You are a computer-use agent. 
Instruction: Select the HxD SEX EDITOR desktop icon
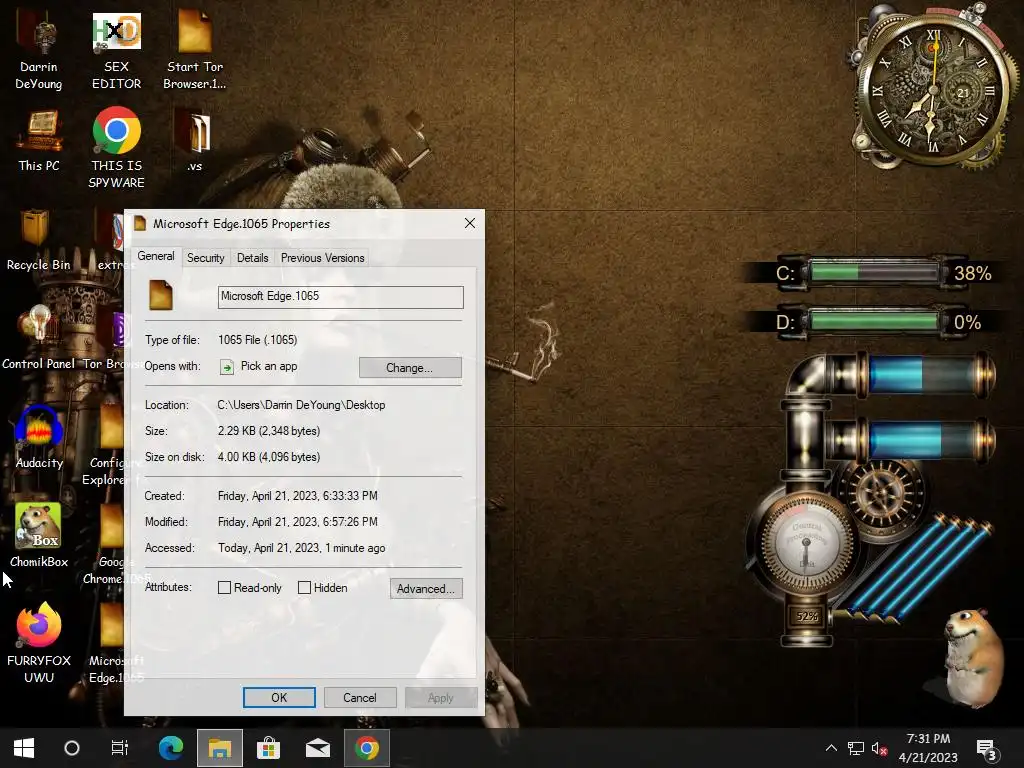(116, 51)
